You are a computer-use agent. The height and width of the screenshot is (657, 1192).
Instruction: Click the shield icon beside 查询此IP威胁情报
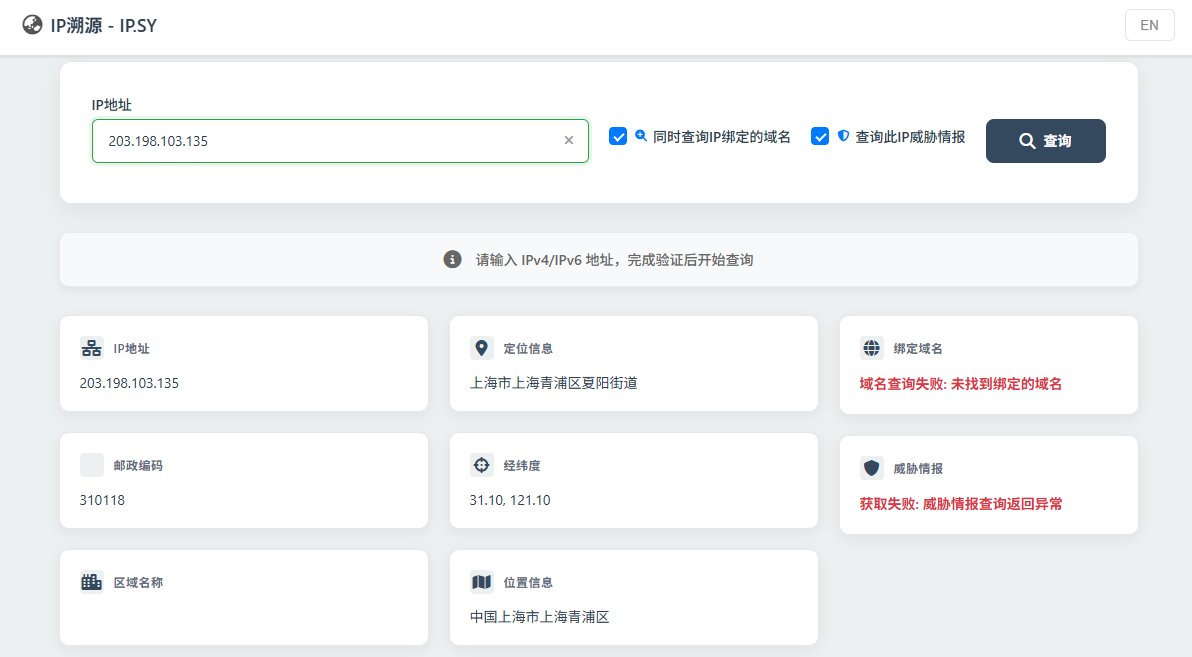pyautogui.click(x=843, y=135)
